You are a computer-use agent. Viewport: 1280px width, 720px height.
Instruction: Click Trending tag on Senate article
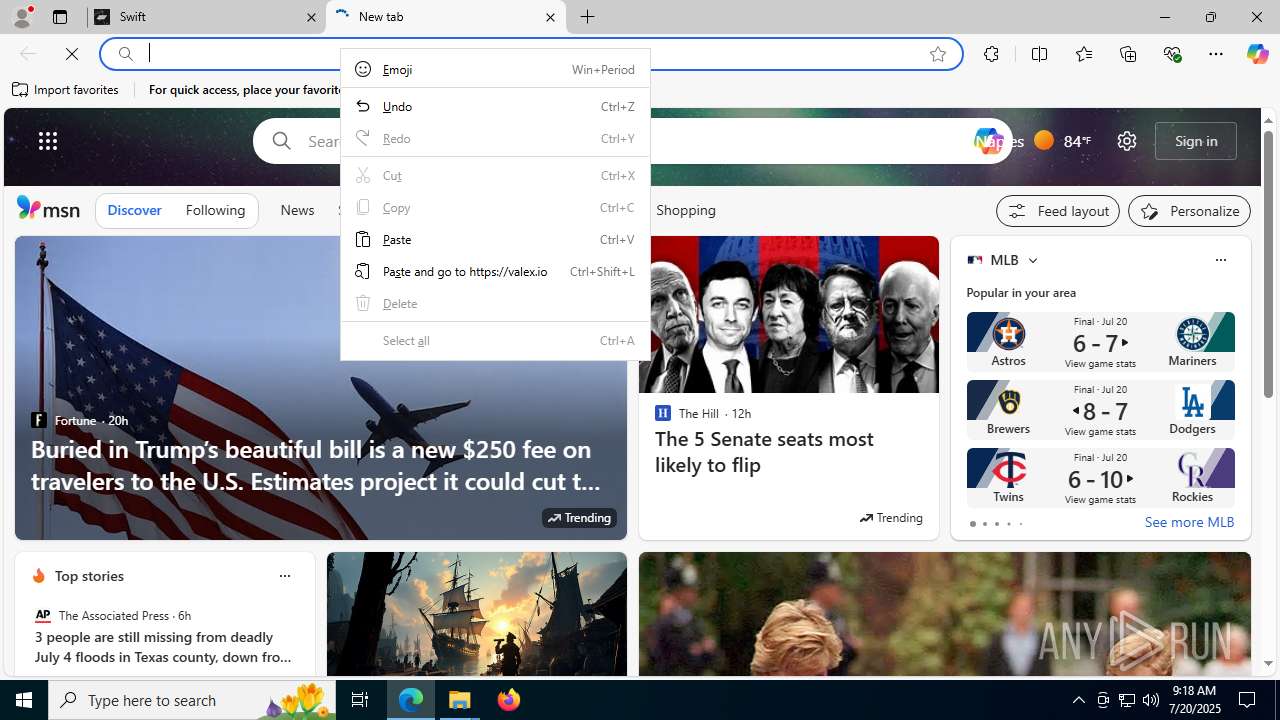pyautogui.click(x=891, y=518)
